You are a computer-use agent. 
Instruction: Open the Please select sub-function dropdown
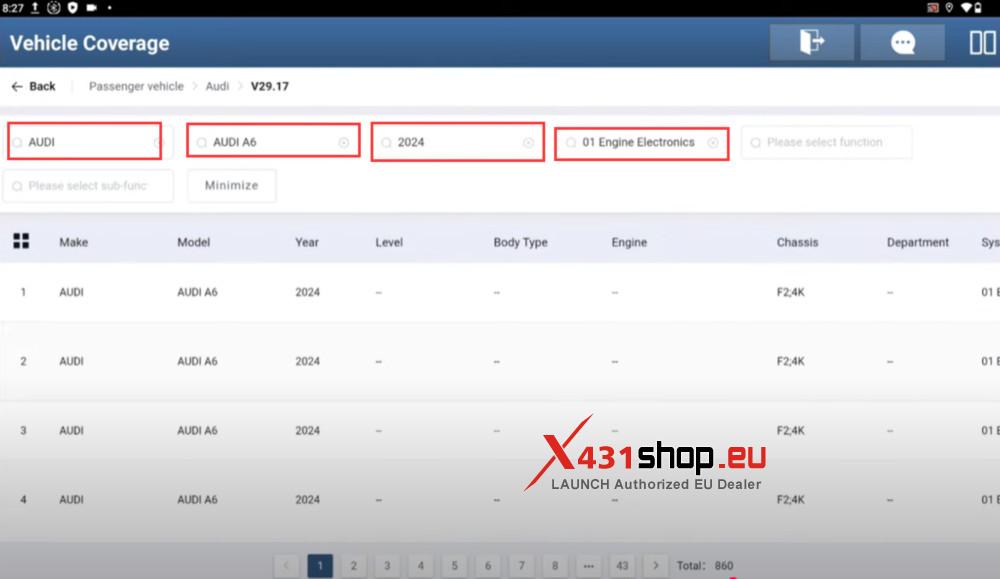[88, 186]
